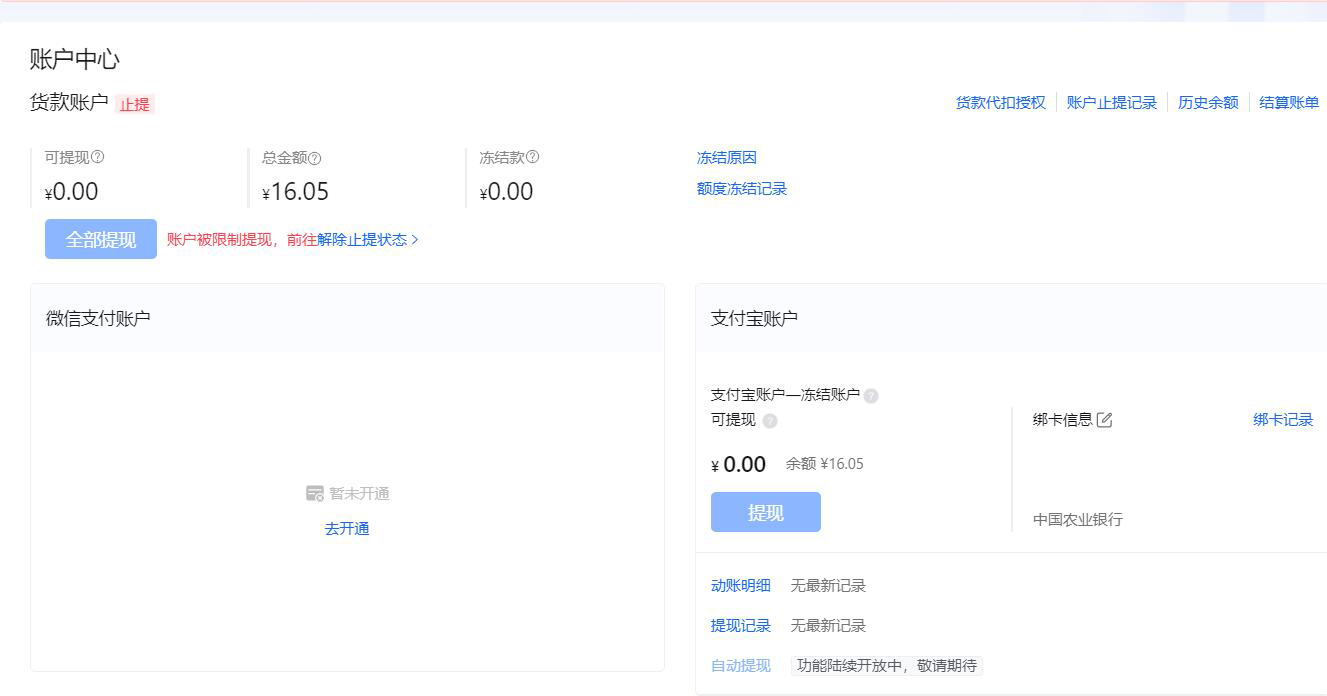View the 绑卡记录 card binding history
This screenshot has height=696, width=1327.
click(x=1283, y=420)
